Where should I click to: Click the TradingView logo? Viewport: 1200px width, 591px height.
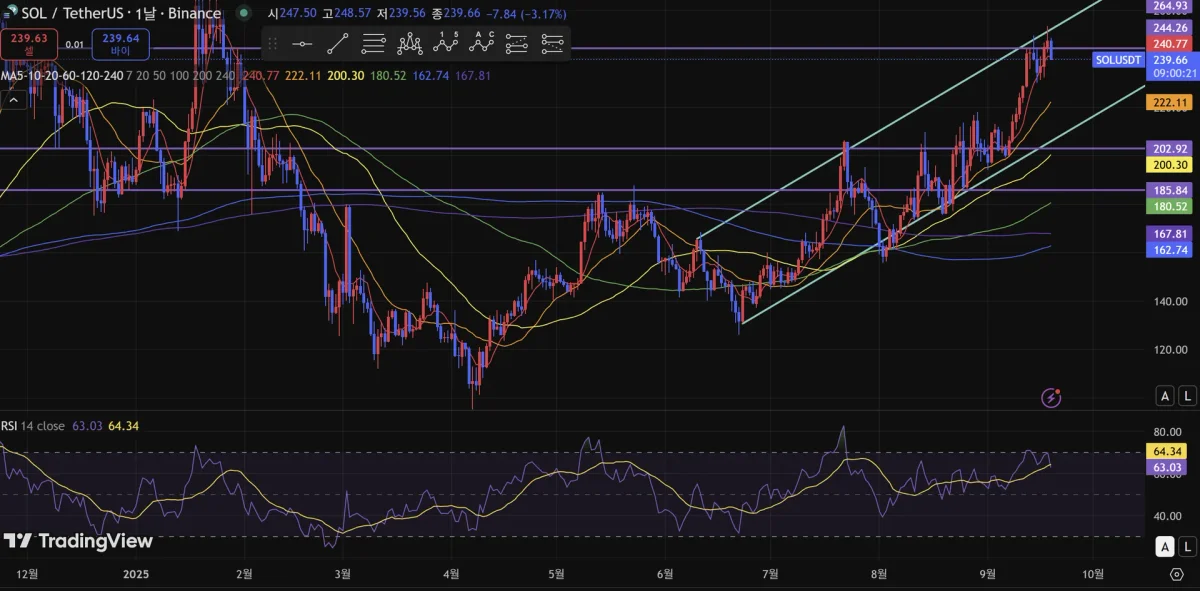(x=78, y=541)
